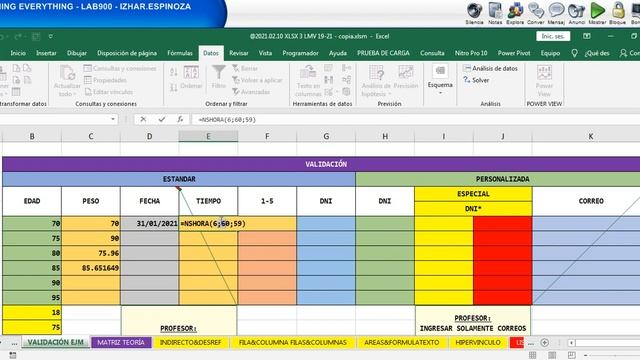This screenshot has width=640, height=360.
Task: Click the Inic. ses. sign-in button
Action: coord(553,36)
